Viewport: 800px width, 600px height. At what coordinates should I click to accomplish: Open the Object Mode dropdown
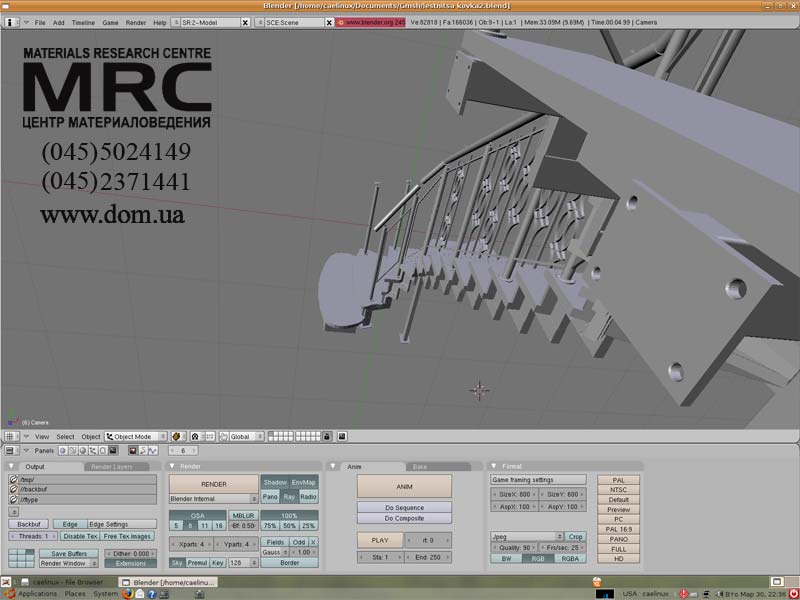coord(136,437)
